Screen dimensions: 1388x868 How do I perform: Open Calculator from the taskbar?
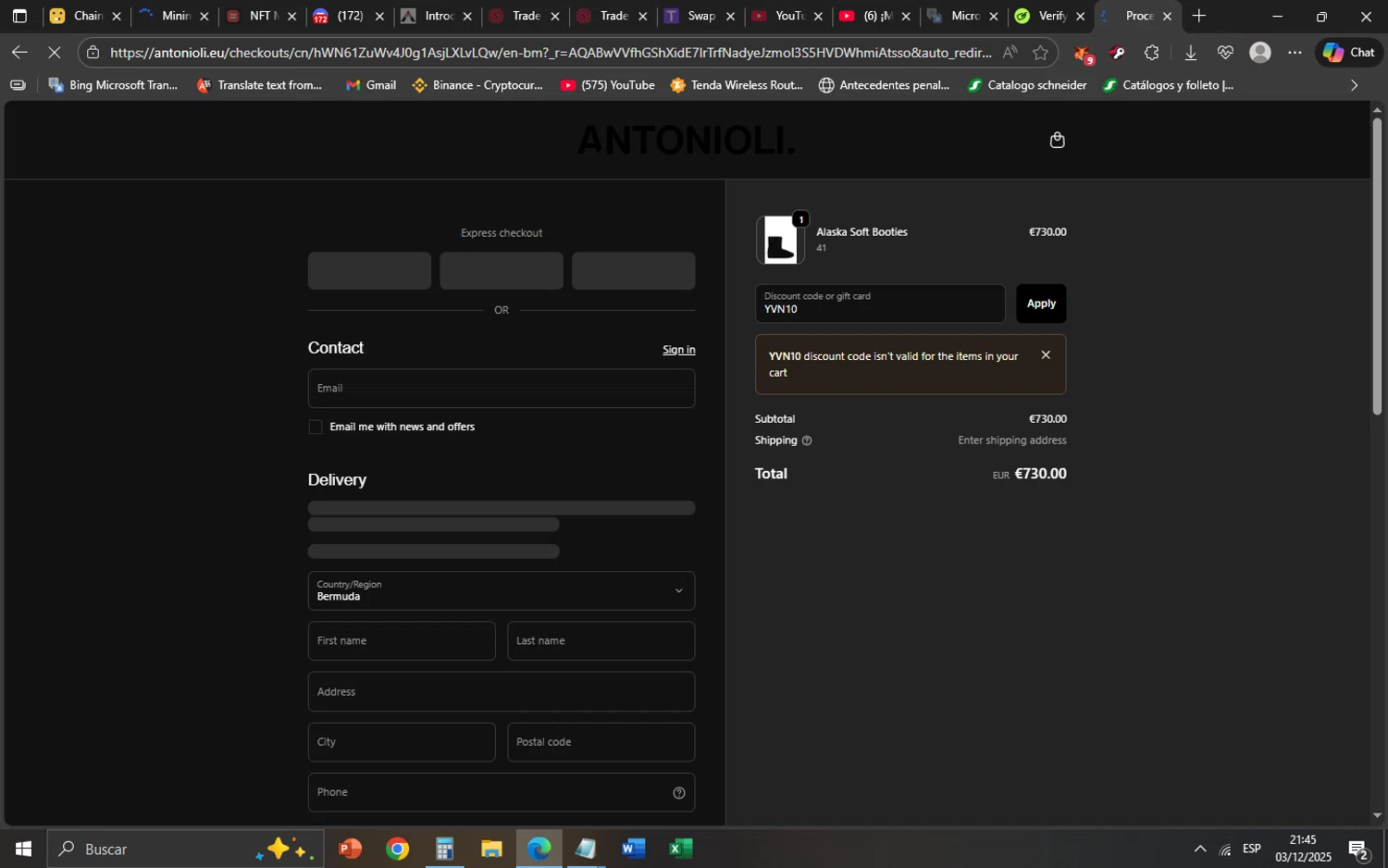(x=445, y=849)
